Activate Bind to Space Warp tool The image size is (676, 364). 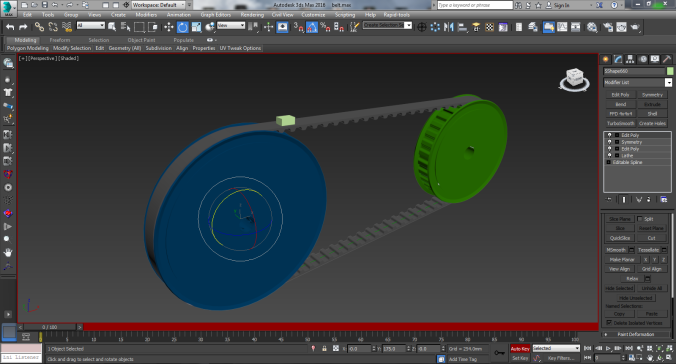coord(67,27)
